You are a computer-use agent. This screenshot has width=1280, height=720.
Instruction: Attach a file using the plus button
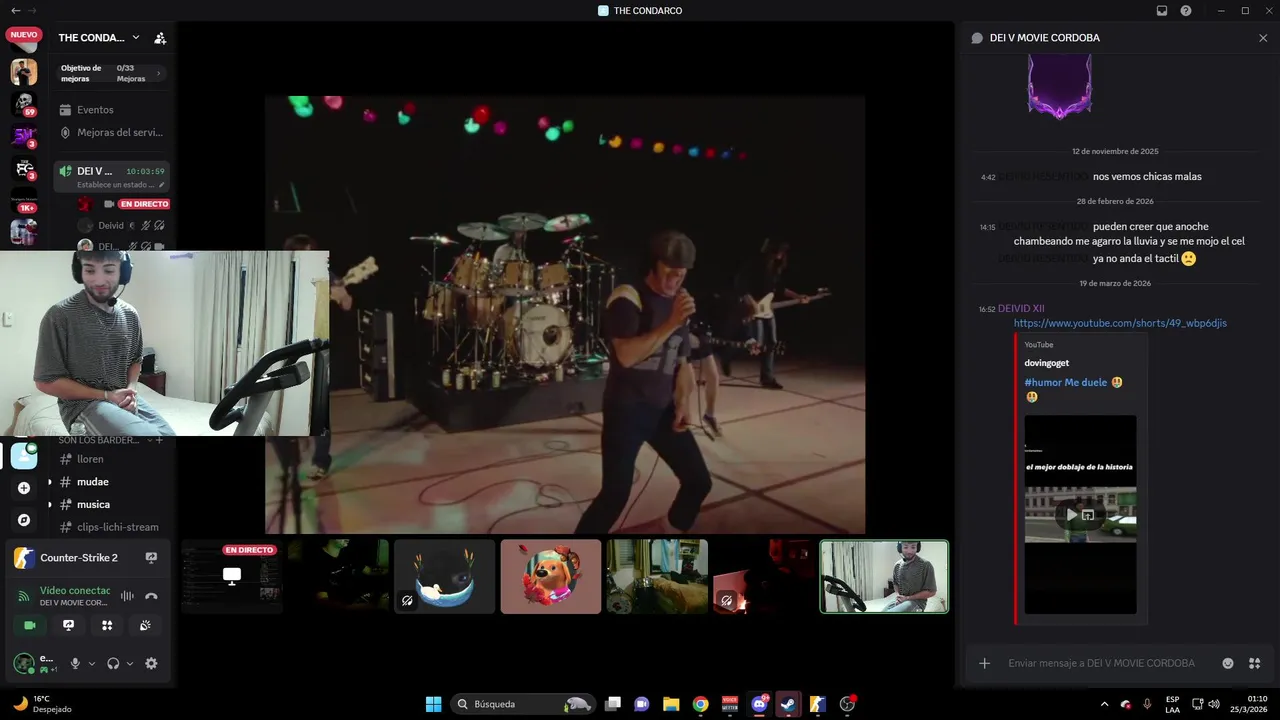click(x=985, y=663)
